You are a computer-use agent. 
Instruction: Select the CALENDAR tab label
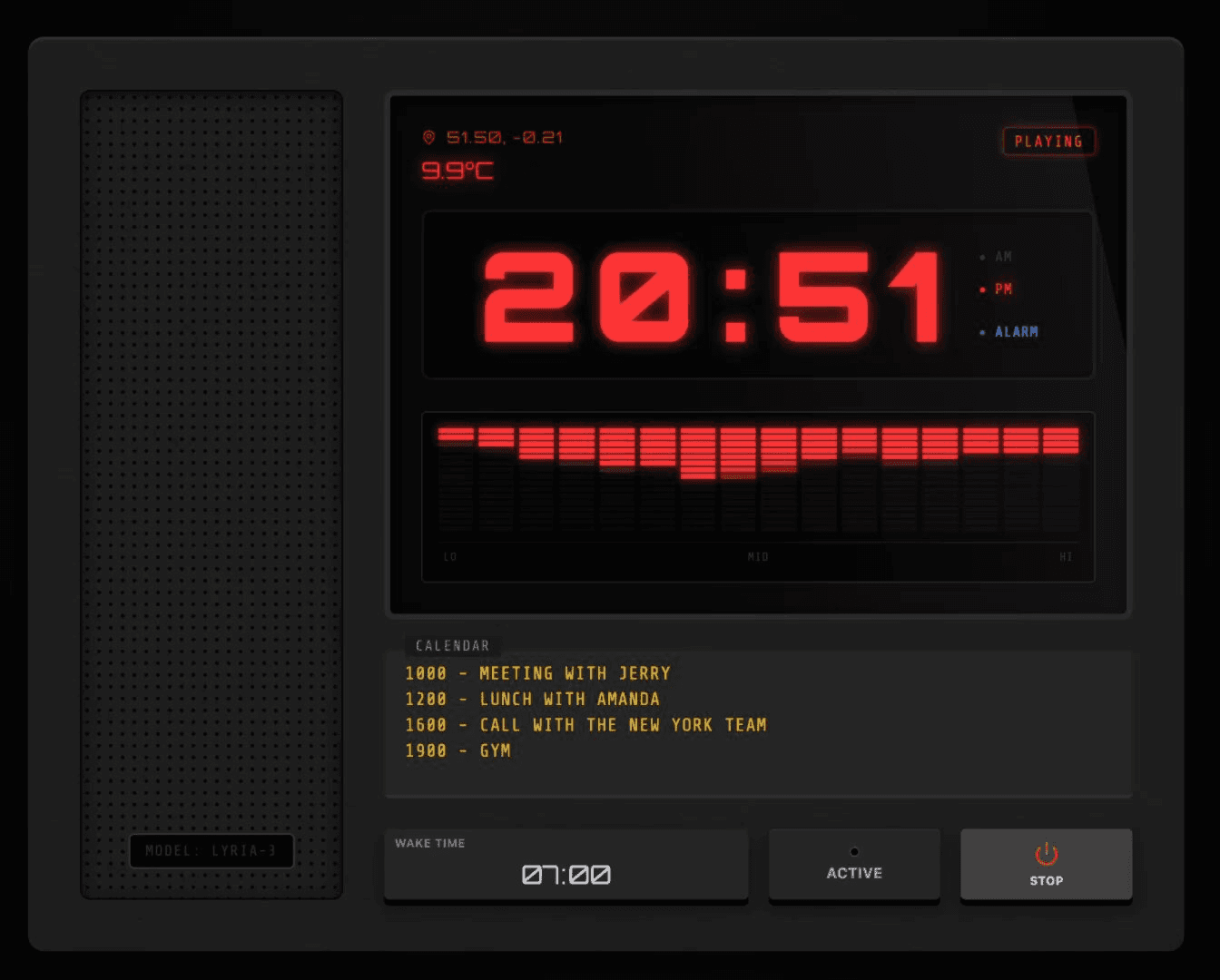[452, 645]
